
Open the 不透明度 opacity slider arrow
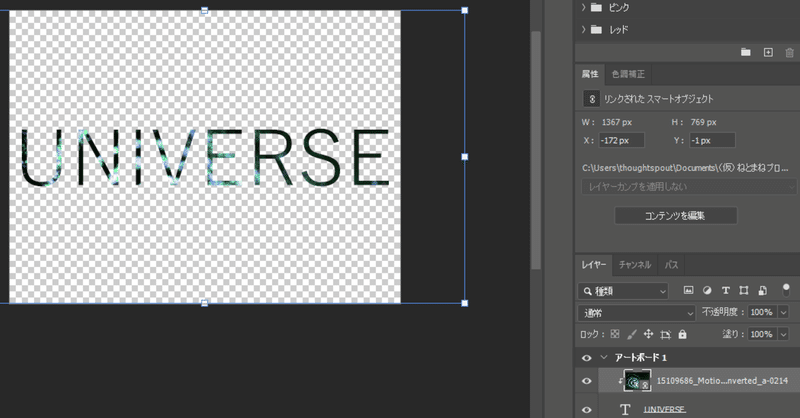(784, 312)
